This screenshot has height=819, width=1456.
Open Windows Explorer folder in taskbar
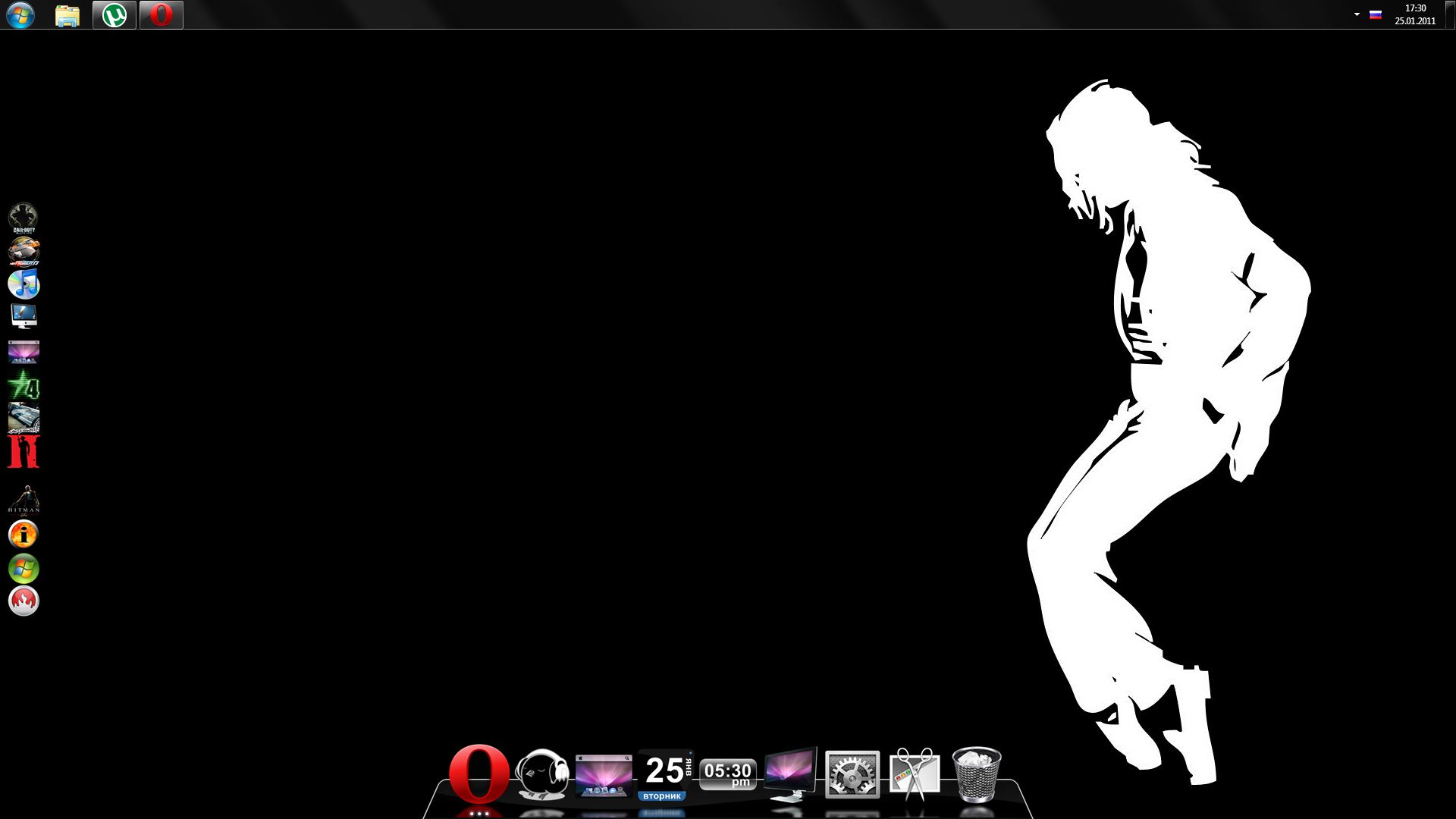click(67, 15)
